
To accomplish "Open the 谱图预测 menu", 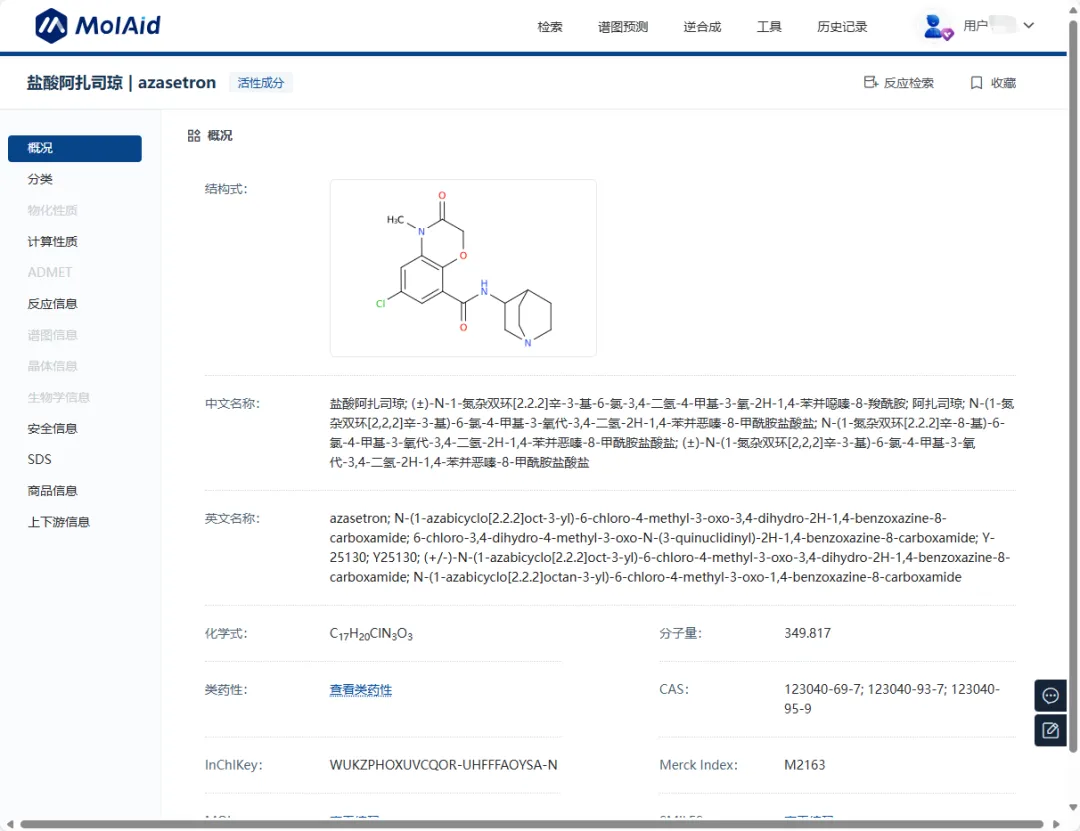I will click(623, 27).
